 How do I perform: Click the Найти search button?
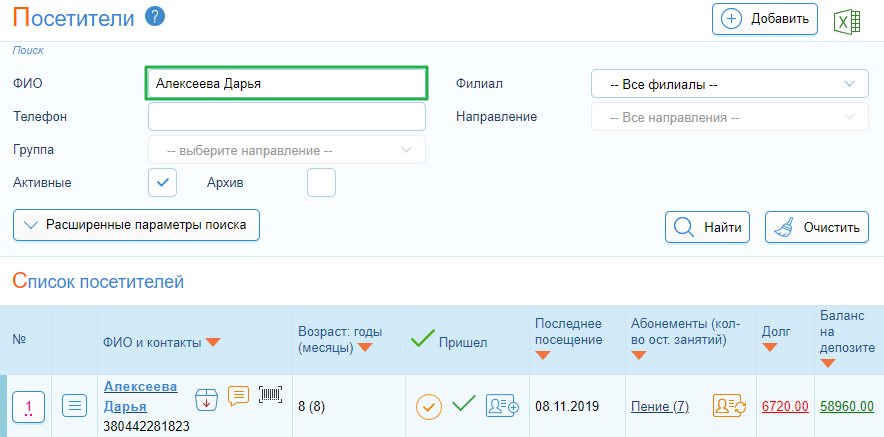click(708, 227)
